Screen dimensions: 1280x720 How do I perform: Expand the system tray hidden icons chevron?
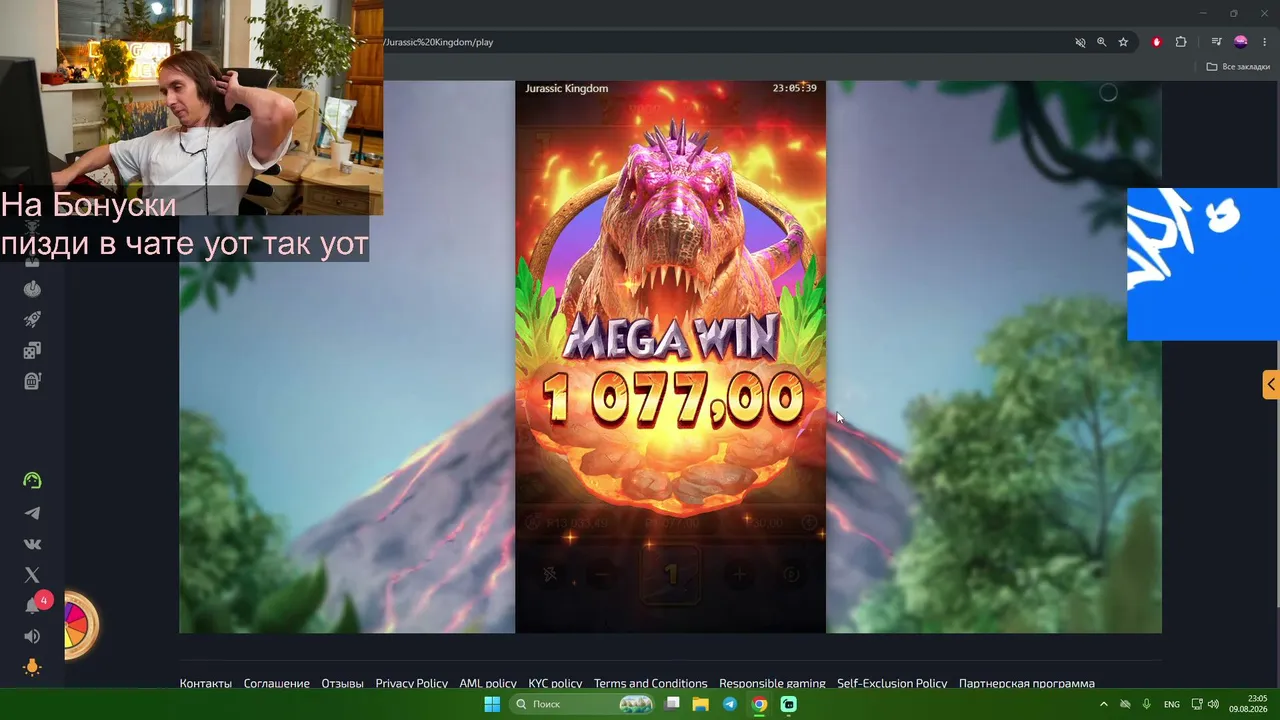coord(1103,704)
